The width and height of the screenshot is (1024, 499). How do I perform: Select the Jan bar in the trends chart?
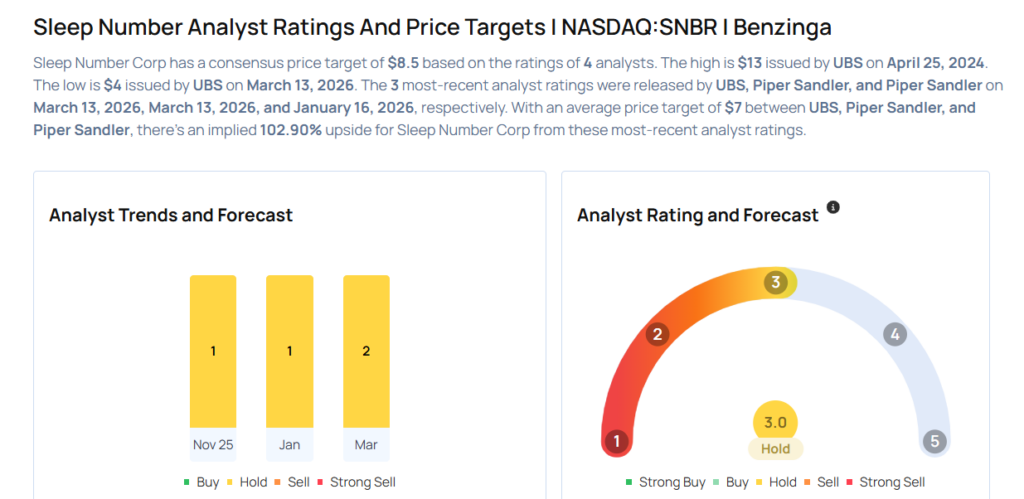(x=289, y=351)
